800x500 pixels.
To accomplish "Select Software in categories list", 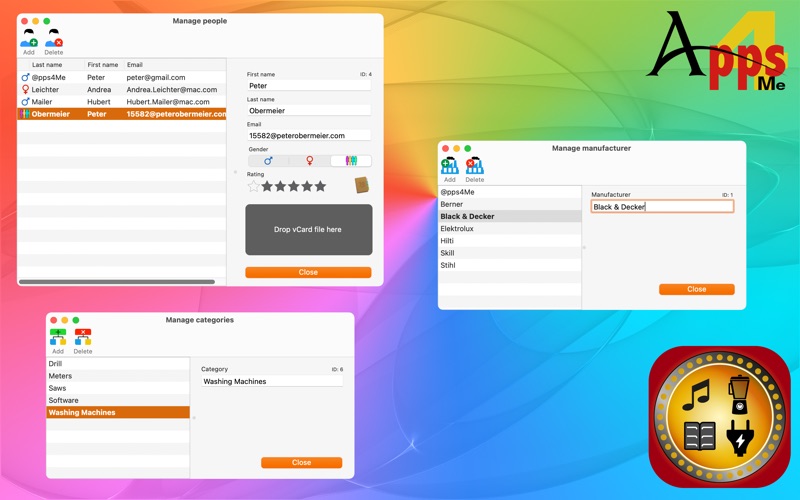I will click(x=118, y=401).
